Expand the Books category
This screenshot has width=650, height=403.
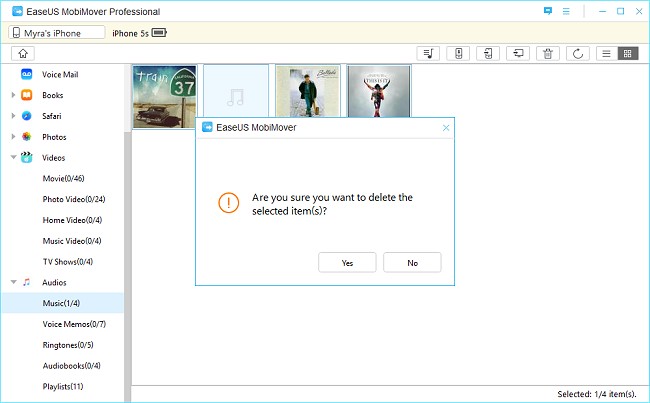[13, 95]
